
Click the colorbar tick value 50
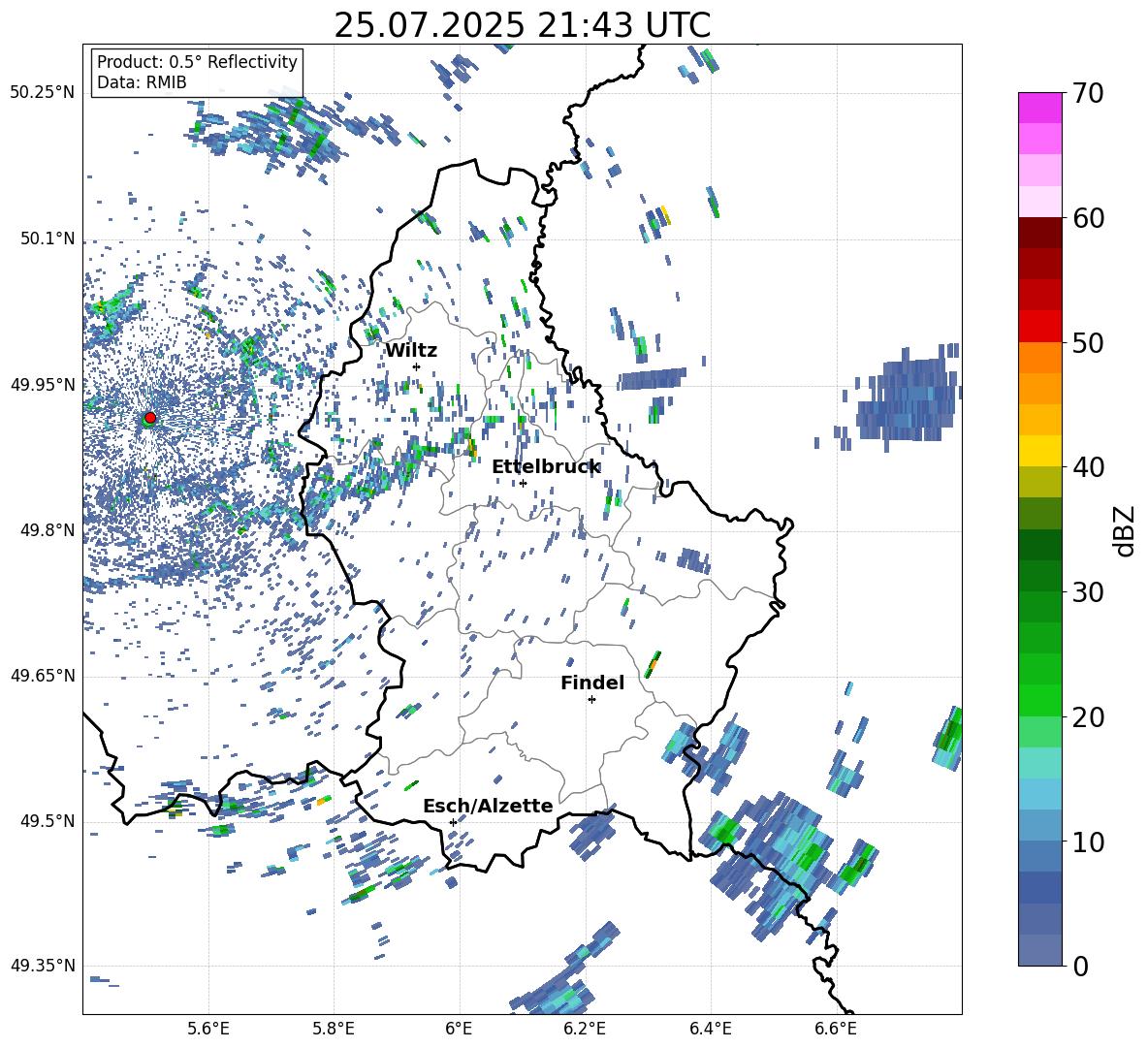coord(1088,342)
